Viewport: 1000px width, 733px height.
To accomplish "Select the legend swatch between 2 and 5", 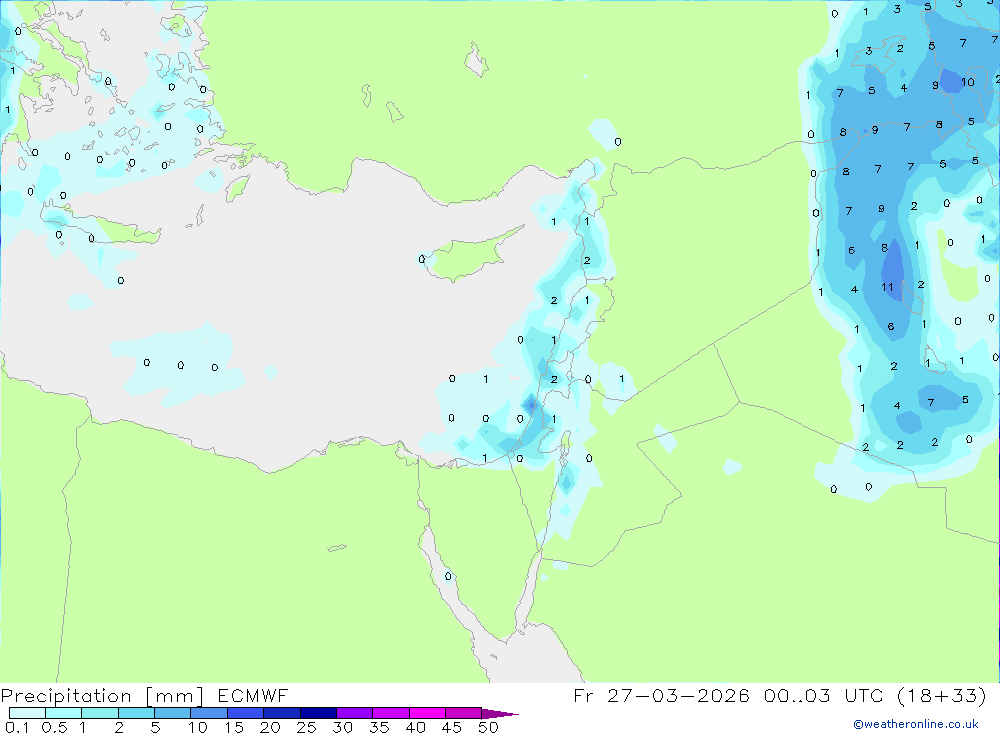I will point(136,713).
